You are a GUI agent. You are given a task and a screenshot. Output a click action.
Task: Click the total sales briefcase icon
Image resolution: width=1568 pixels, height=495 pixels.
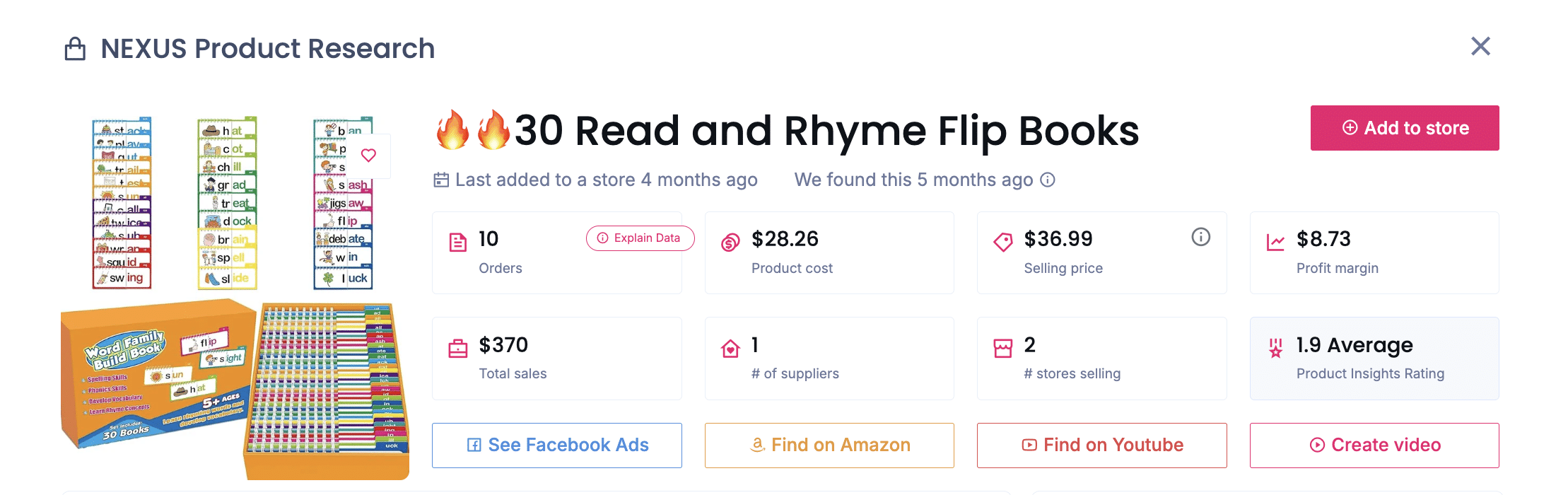point(459,348)
